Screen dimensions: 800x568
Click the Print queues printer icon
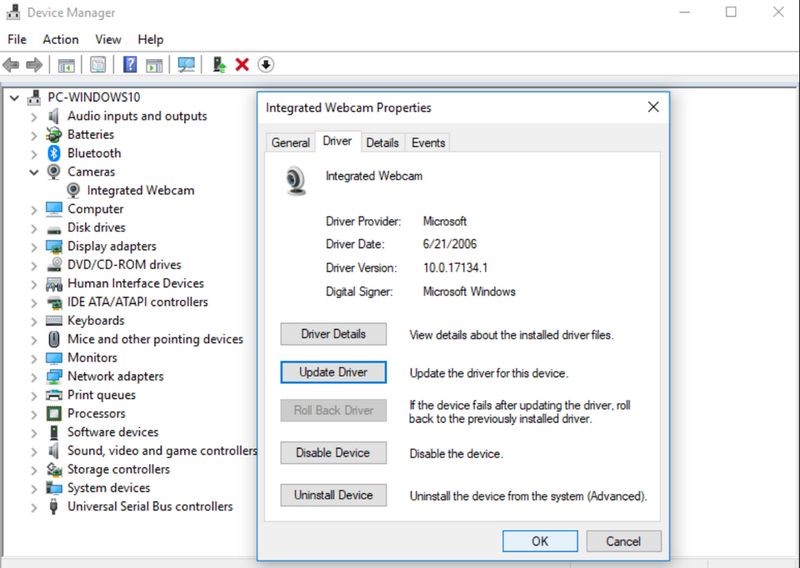(54, 395)
